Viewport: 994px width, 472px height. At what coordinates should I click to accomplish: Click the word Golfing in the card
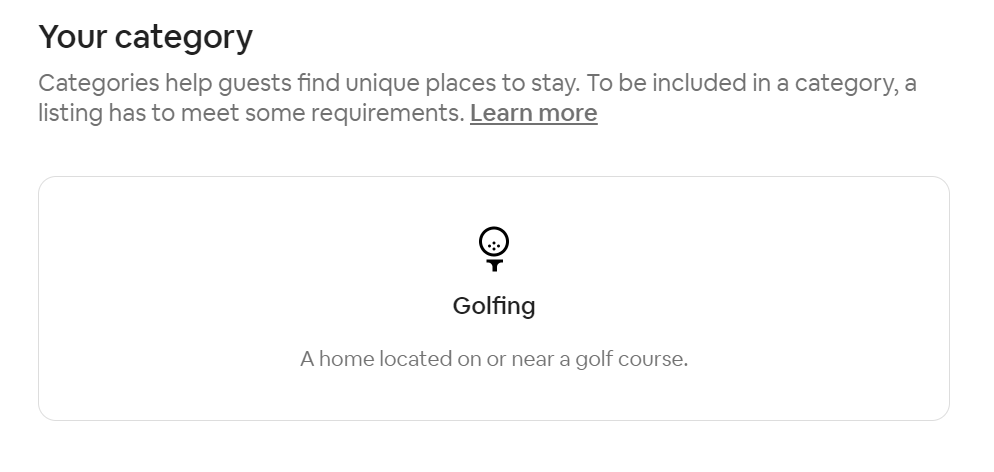click(x=494, y=307)
